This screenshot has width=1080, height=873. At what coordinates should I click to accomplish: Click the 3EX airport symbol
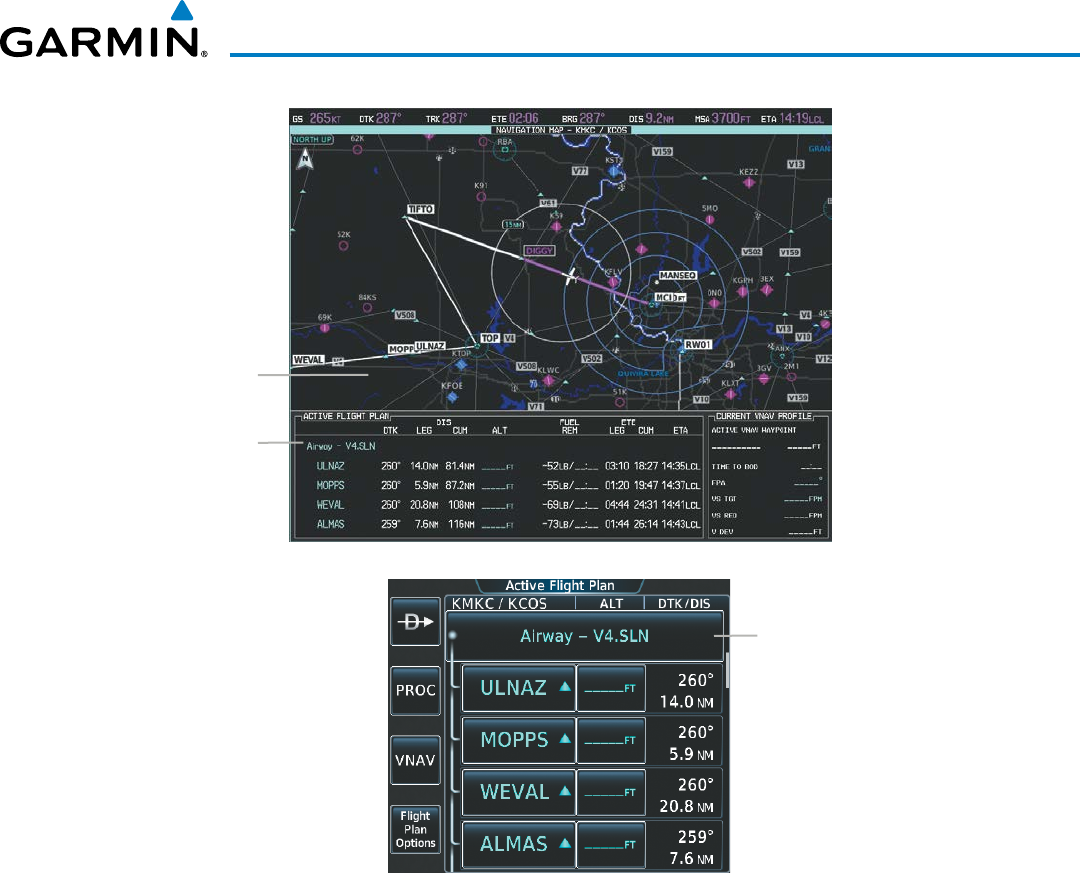767,290
